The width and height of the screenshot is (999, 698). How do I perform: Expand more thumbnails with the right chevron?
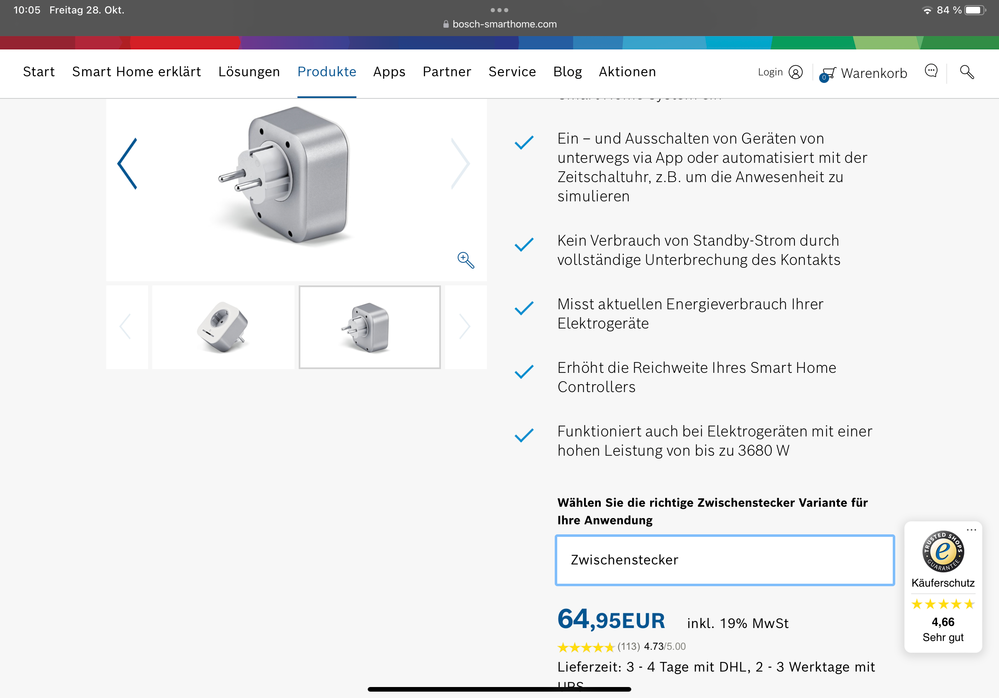point(464,326)
